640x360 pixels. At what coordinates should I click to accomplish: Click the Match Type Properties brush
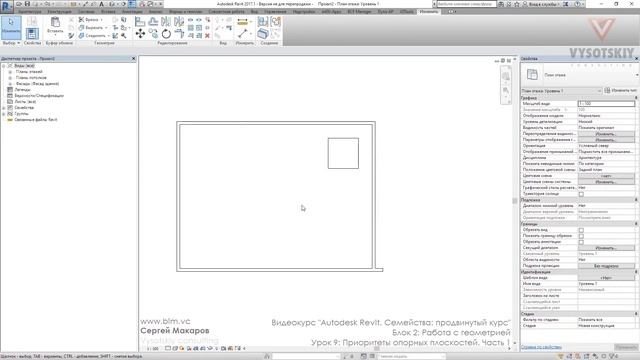71,36
